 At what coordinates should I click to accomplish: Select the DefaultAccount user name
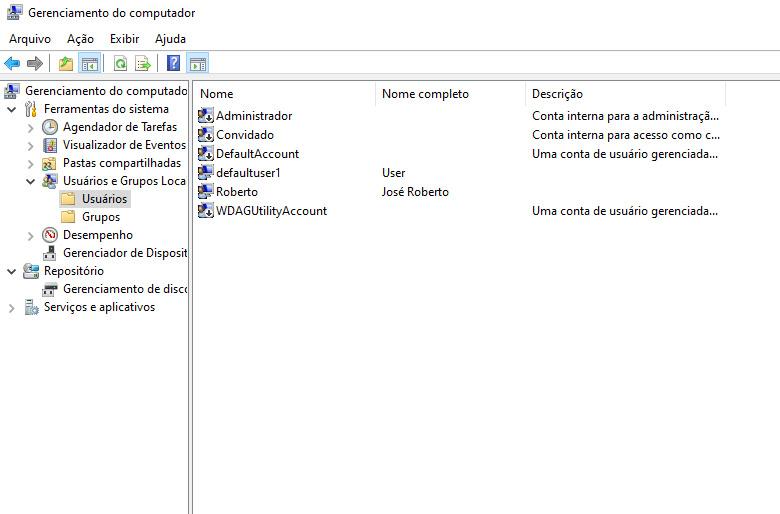(257, 153)
